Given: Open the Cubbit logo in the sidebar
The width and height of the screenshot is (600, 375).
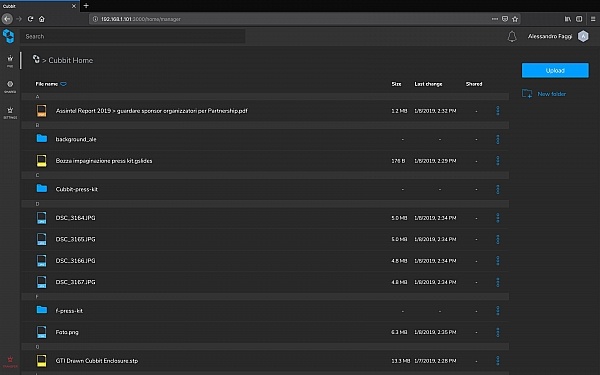Looking at the screenshot, I should coord(8,36).
